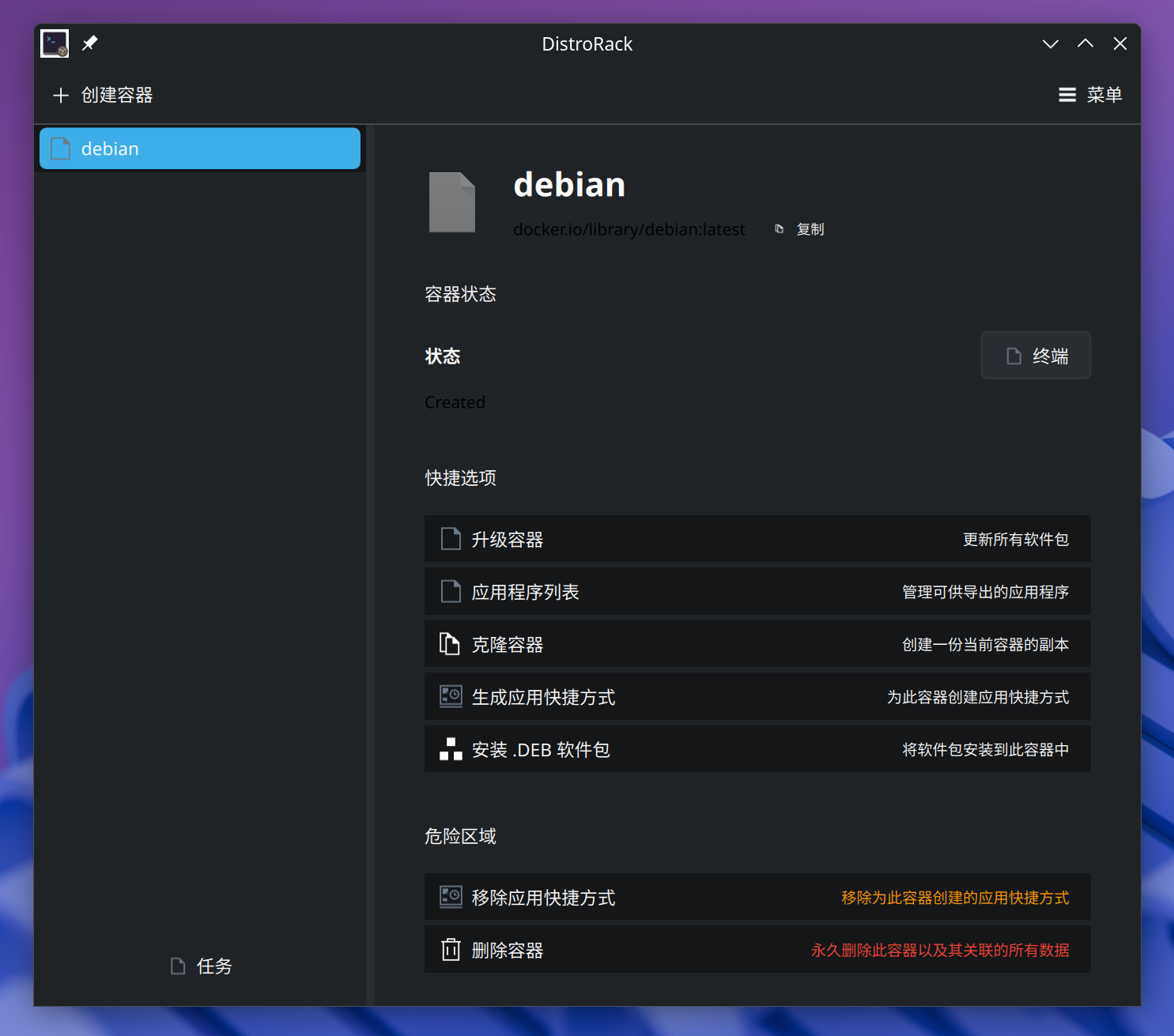Close the DistroRack window
The width and height of the screenshot is (1174, 1036).
(x=1120, y=43)
